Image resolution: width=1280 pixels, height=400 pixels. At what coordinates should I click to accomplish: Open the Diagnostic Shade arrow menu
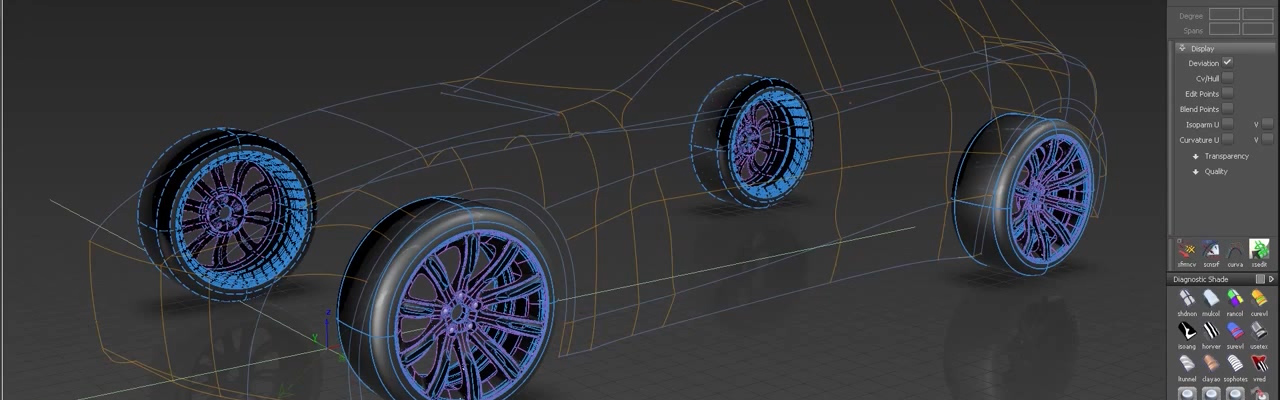pyautogui.click(x=1271, y=279)
